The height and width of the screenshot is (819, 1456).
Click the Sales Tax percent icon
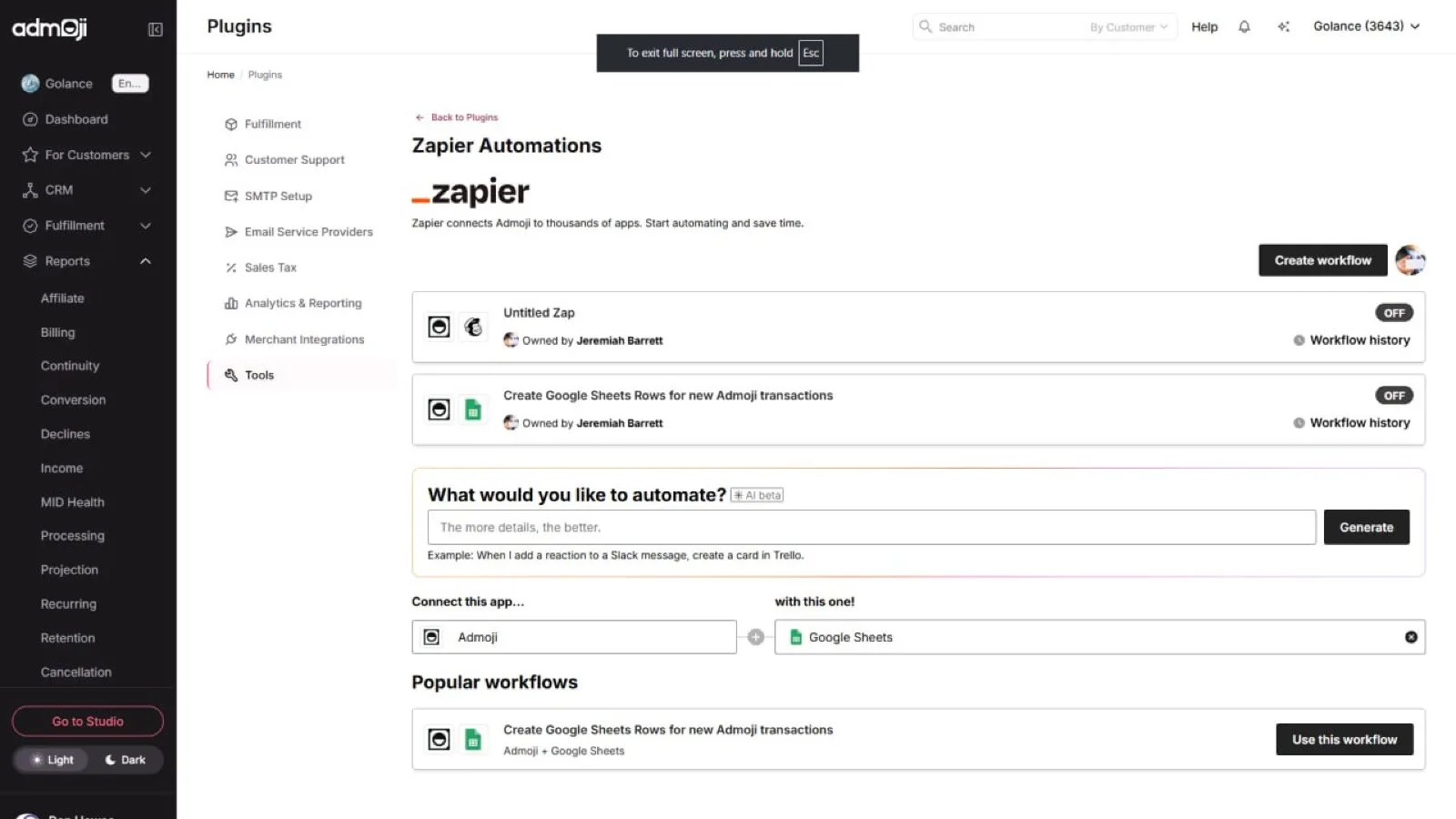click(231, 268)
